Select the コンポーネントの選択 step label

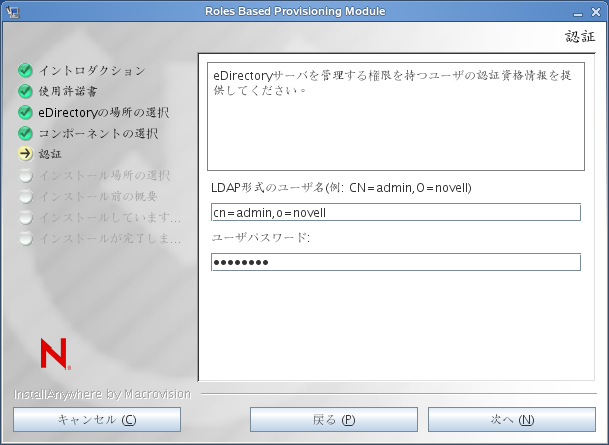[x=98, y=134]
